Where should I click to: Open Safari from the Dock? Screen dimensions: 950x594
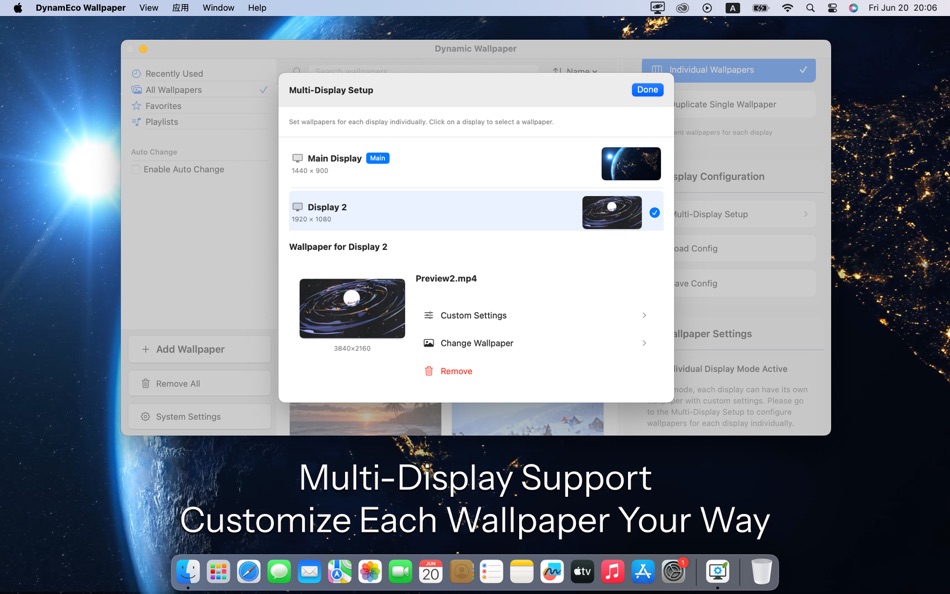tap(248, 571)
